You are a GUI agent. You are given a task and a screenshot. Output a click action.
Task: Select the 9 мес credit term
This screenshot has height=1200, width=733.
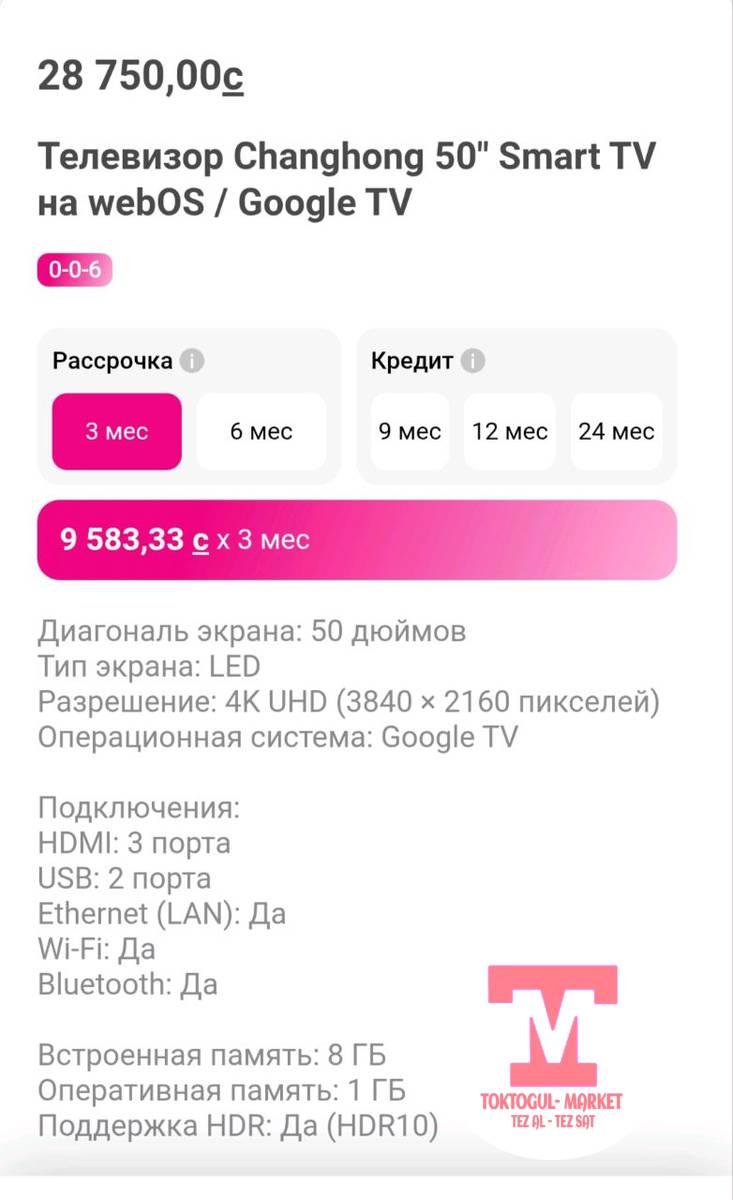point(410,431)
